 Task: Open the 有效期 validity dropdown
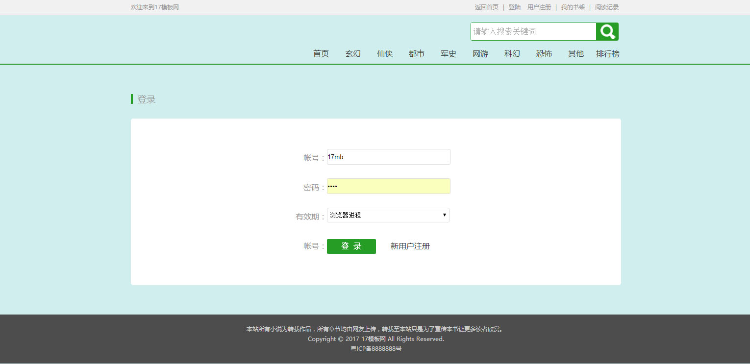[388, 215]
